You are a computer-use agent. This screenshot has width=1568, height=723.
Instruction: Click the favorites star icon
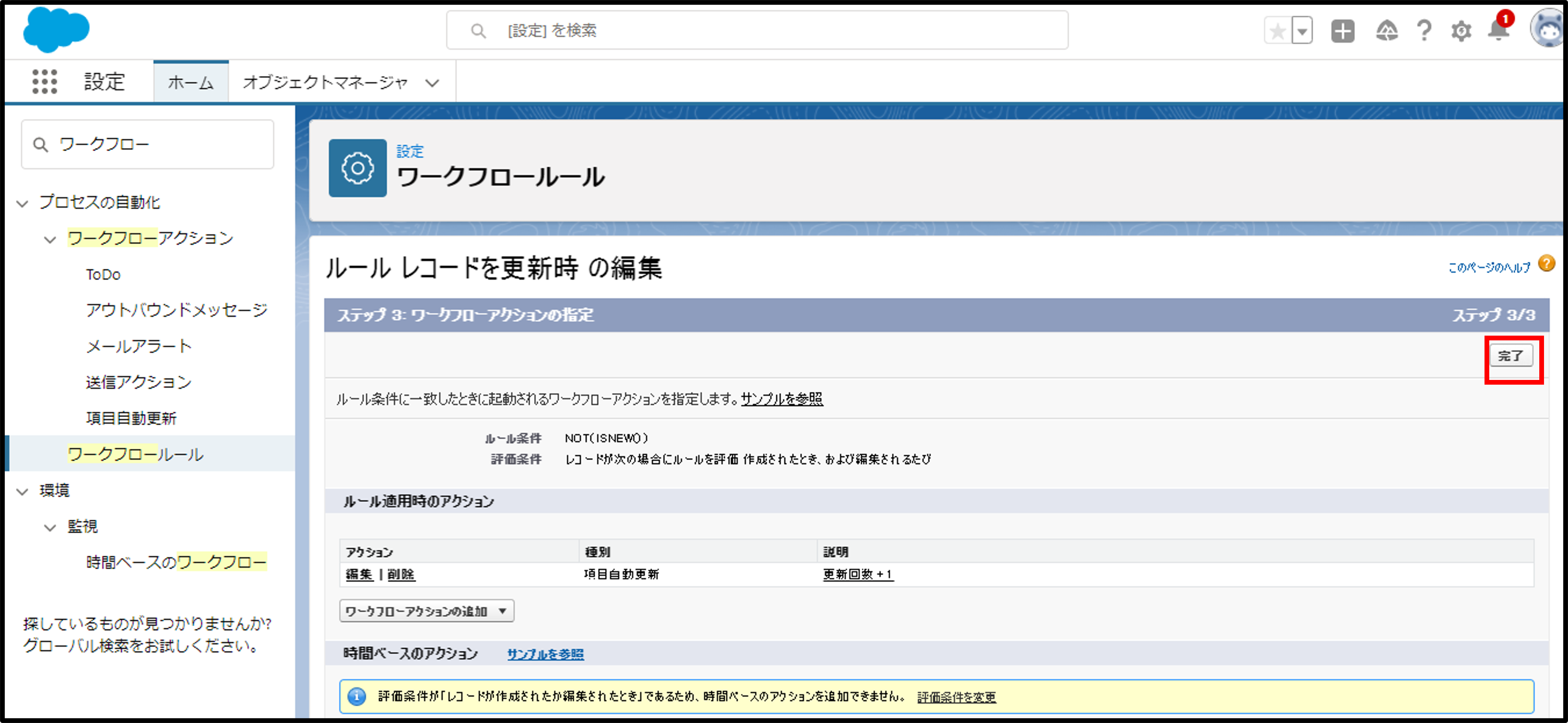(x=1278, y=31)
